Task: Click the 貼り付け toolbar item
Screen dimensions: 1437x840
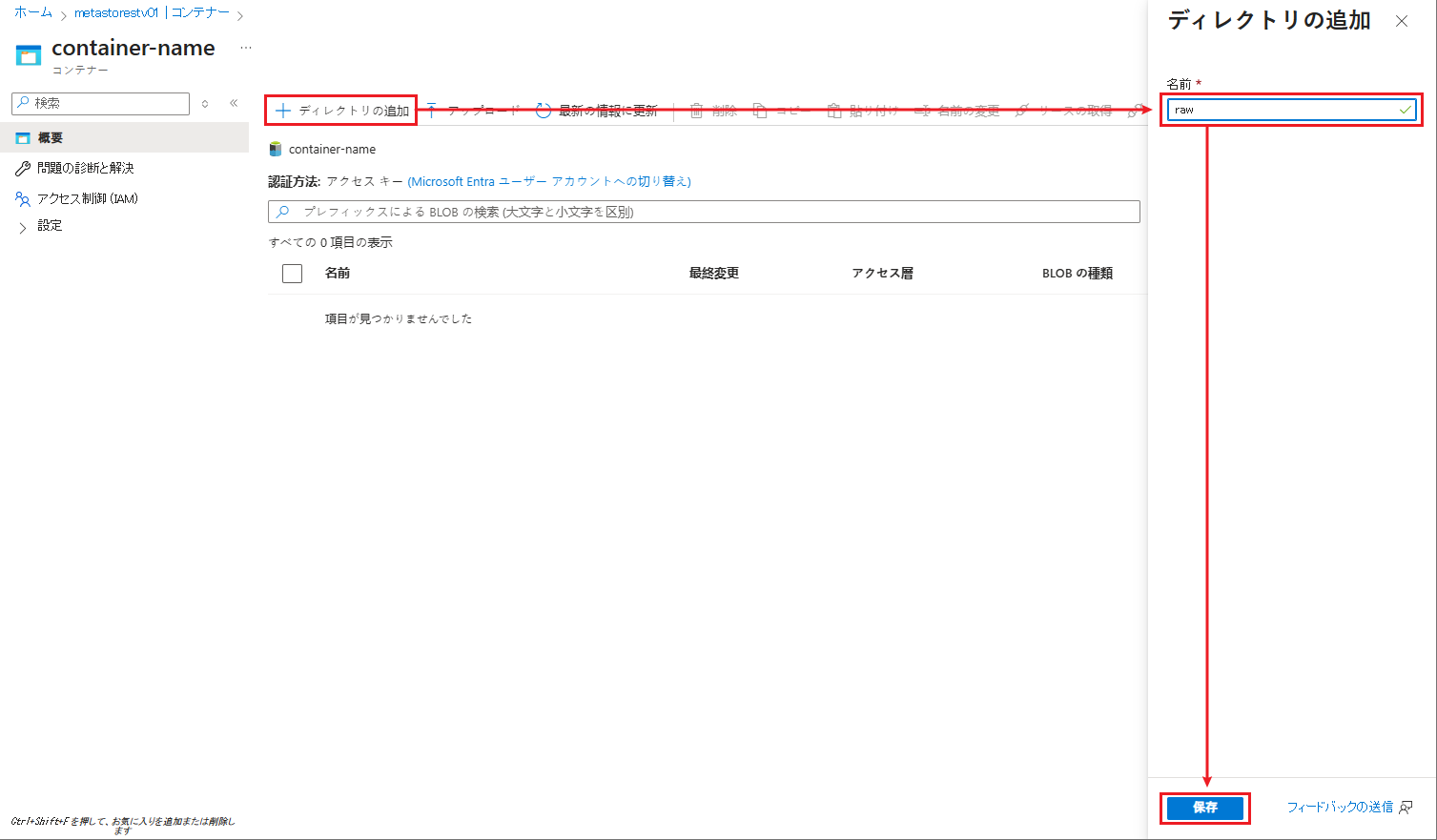Action: [863, 111]
